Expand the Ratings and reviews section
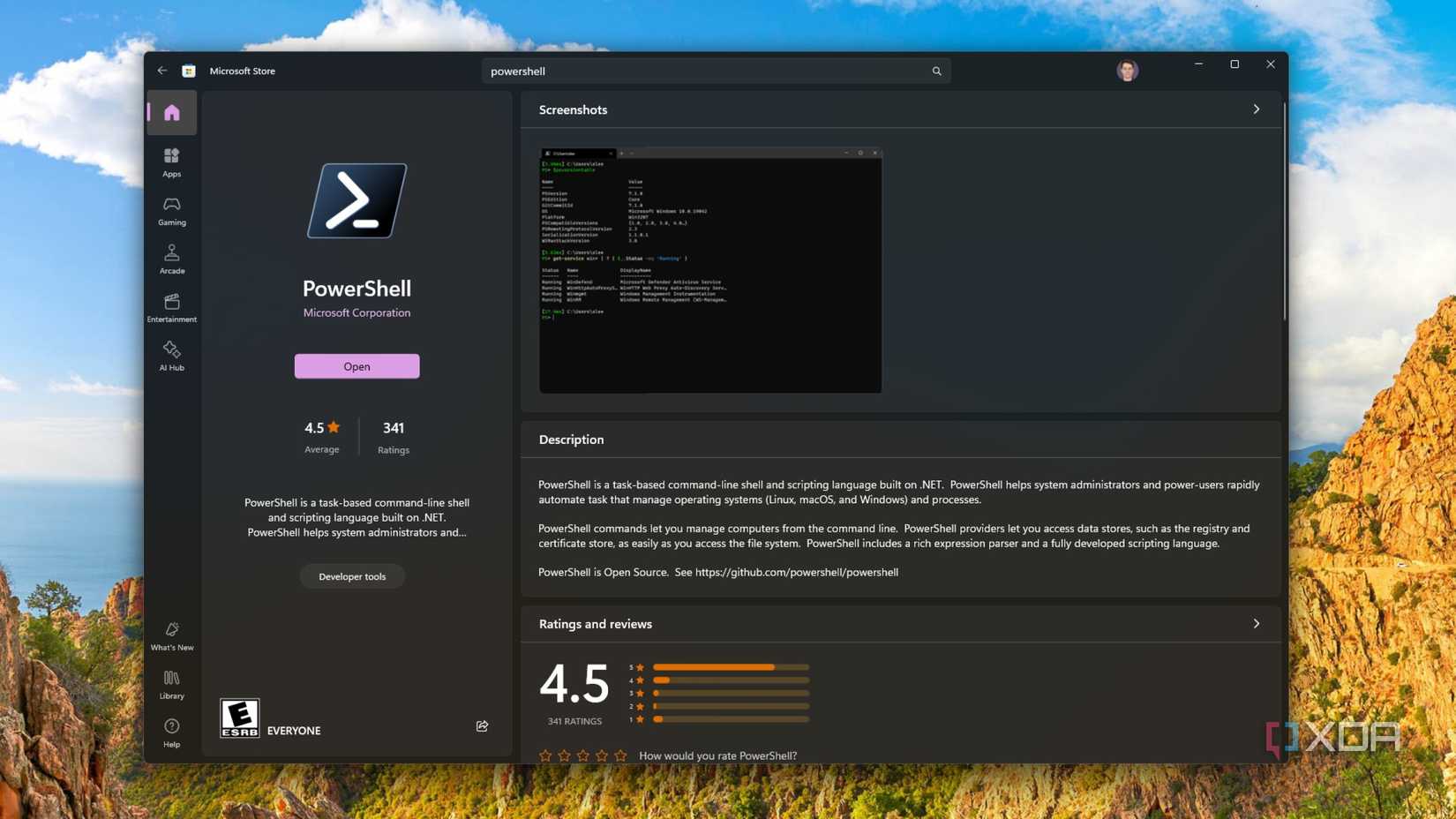This screenshot has width=1456, height=819. [x=1257, y=623]
